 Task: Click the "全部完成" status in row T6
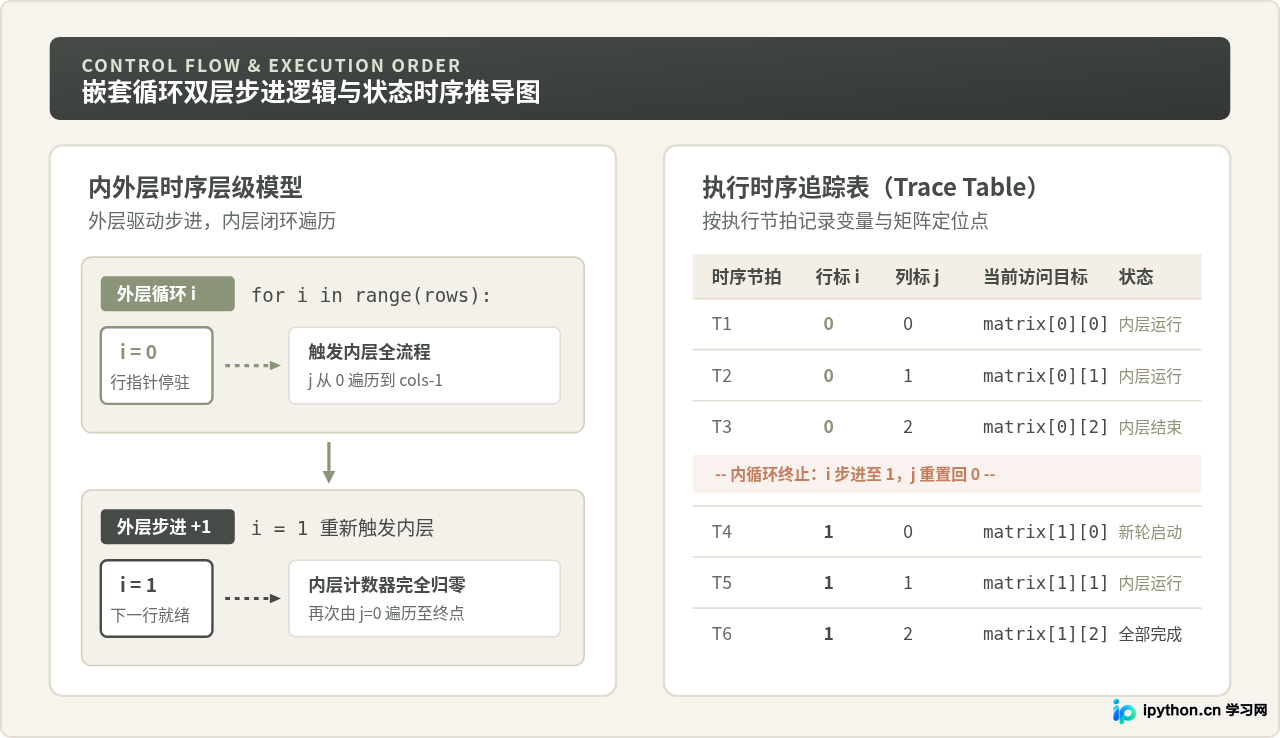[x=1150, y=634]
